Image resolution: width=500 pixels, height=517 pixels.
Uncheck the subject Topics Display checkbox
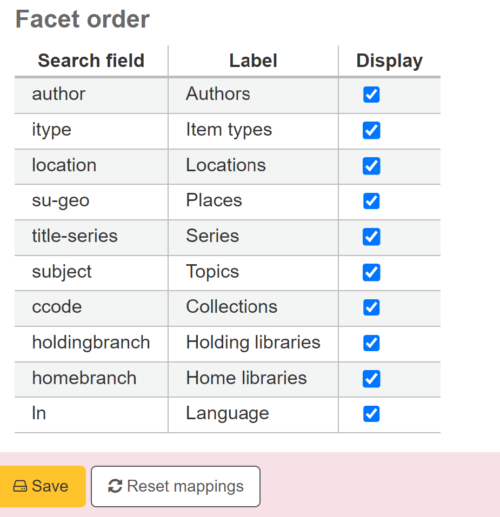click(371, 272)
